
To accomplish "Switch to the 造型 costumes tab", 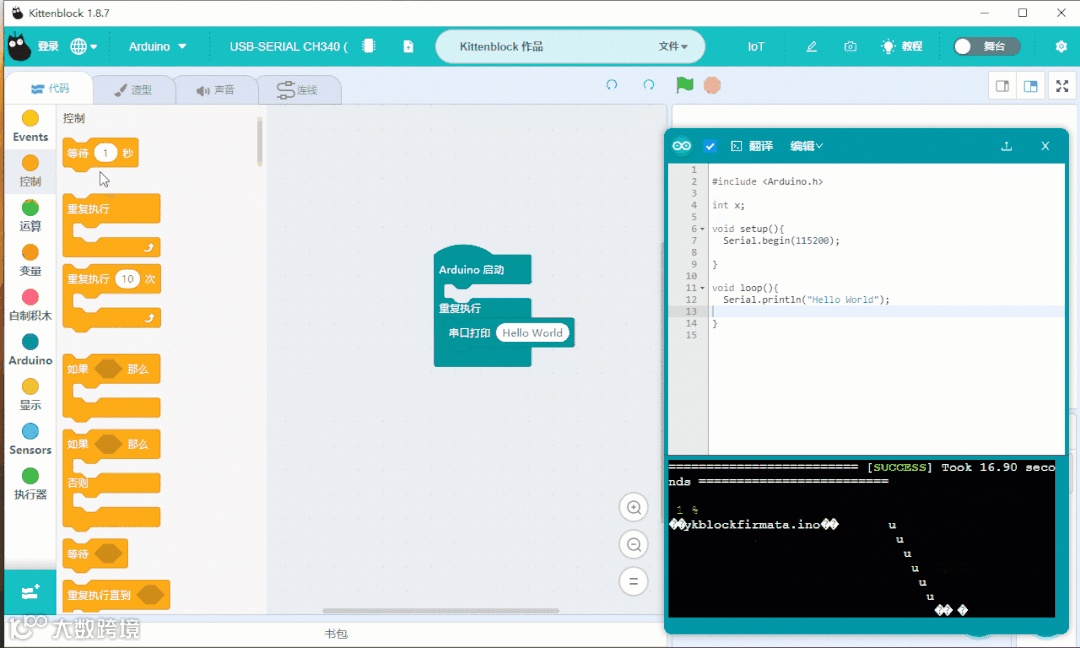I will click(133, 90).
